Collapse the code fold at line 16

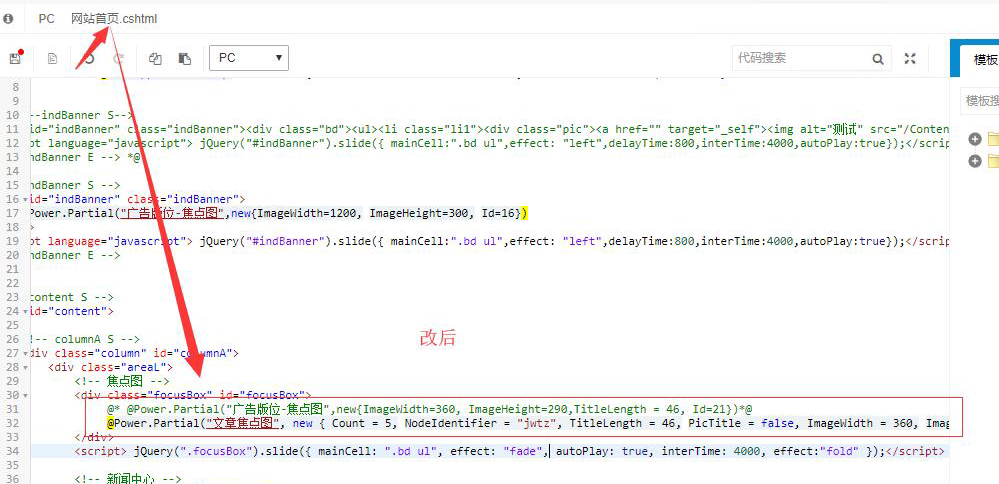tap(26, 199)
